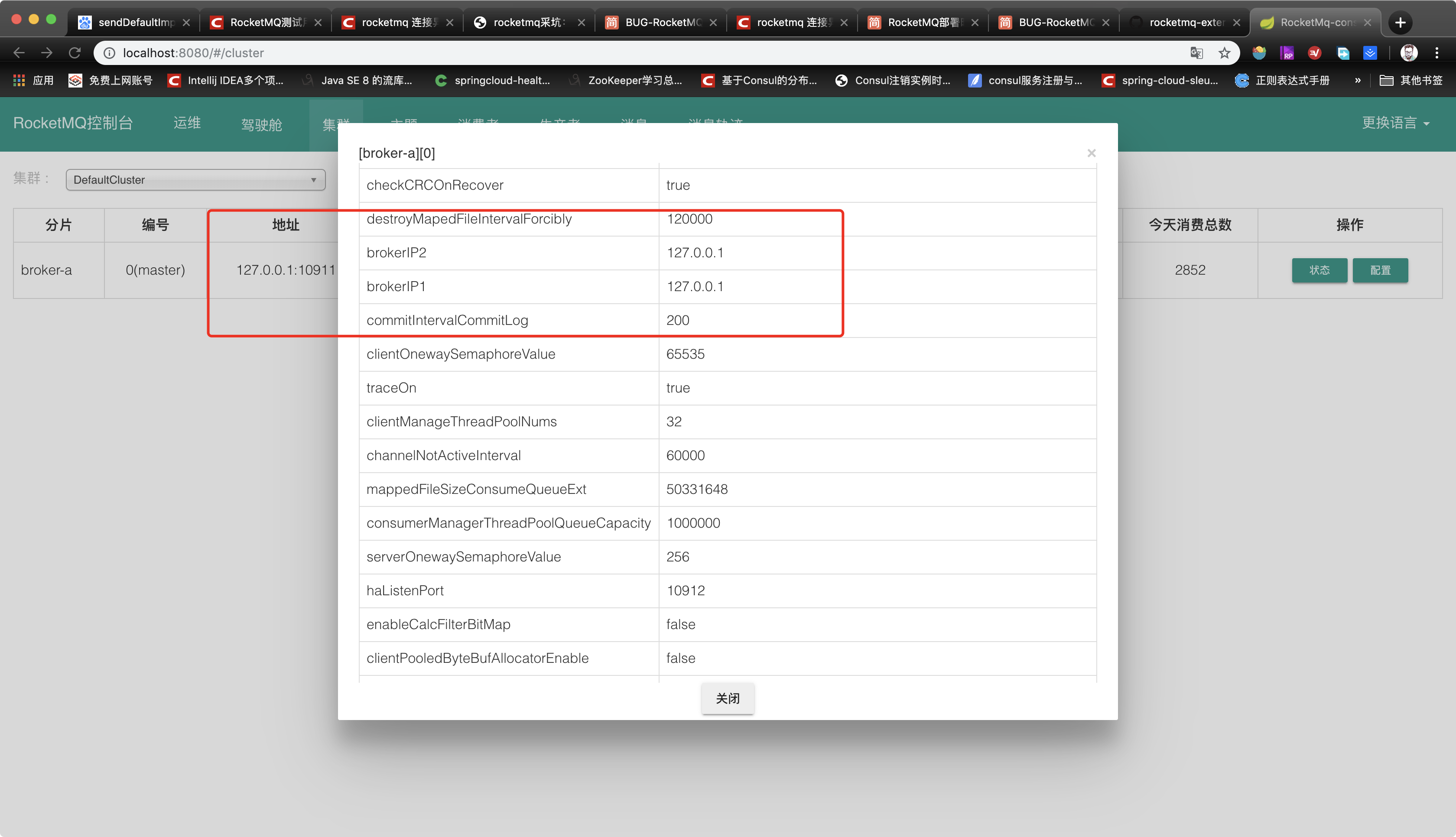Open the 运维 navigation item
This screenshot has width=1456, height=837.
tap(187, 123)
